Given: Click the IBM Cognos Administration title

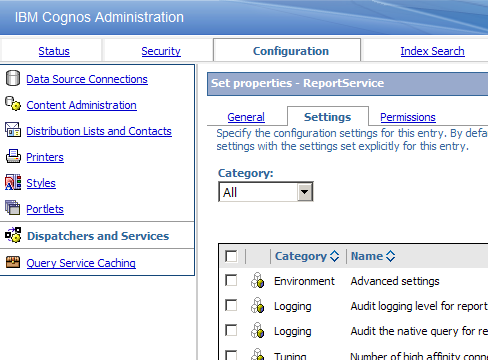Looking at the screenshot, I should [99, 17].
